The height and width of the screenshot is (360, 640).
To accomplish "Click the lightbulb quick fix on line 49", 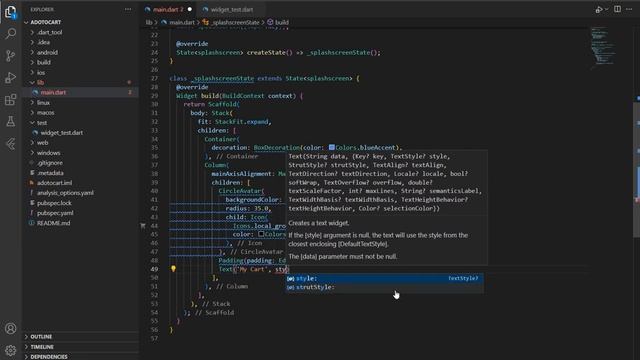I will pyautogui.click(x=173, y=269).
